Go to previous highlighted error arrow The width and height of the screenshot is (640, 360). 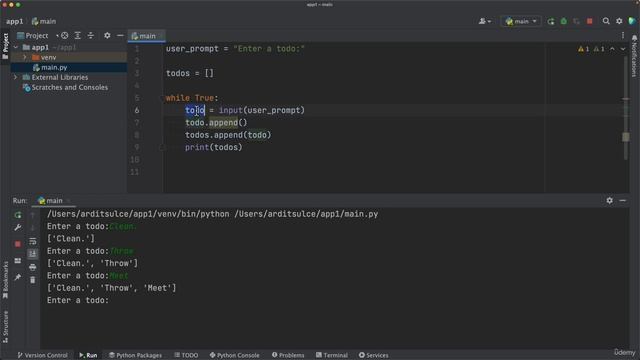coord(612,49)
